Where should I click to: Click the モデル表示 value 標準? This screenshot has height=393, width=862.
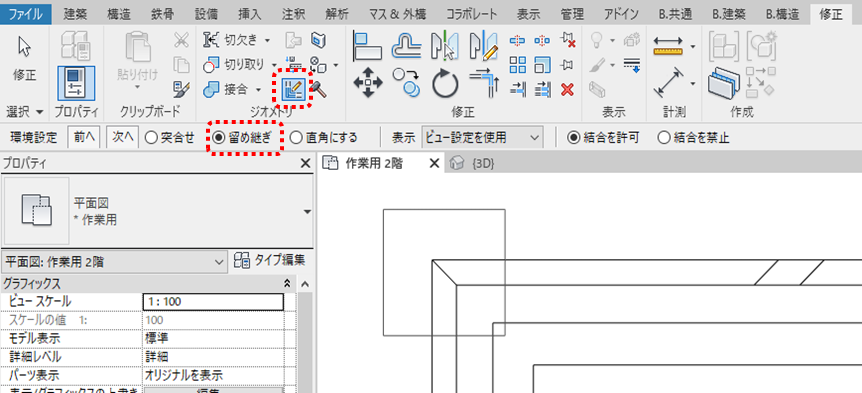tap(213, 338)
